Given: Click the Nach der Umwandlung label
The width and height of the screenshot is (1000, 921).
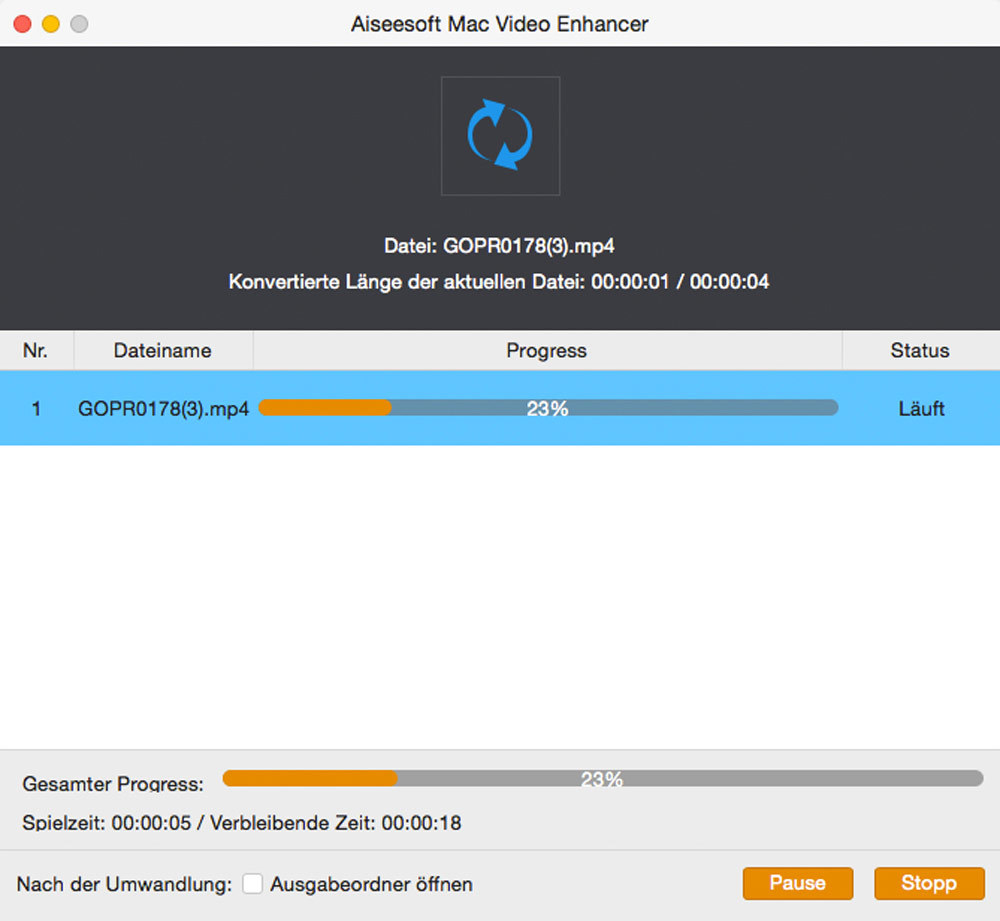Looking at the screenshot, I should point(124,884).
